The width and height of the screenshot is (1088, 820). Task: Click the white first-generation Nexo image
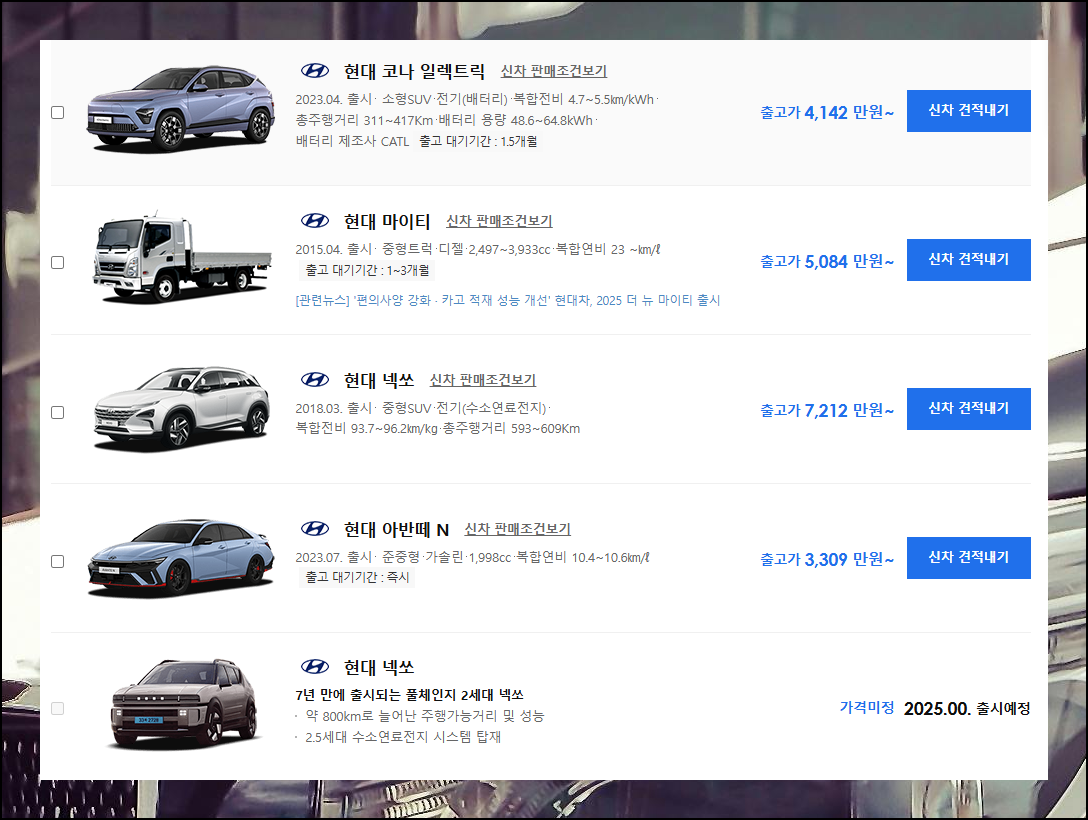pos(182,409)
